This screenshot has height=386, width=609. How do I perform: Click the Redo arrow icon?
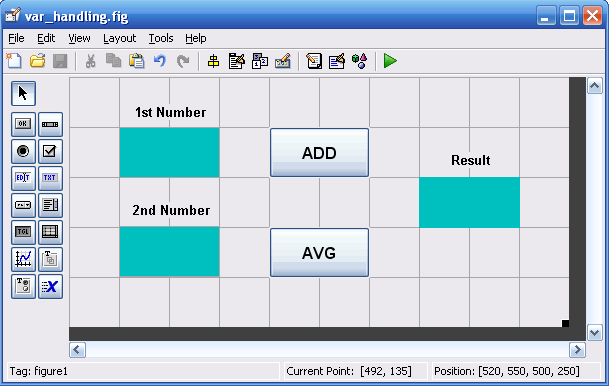183,61
